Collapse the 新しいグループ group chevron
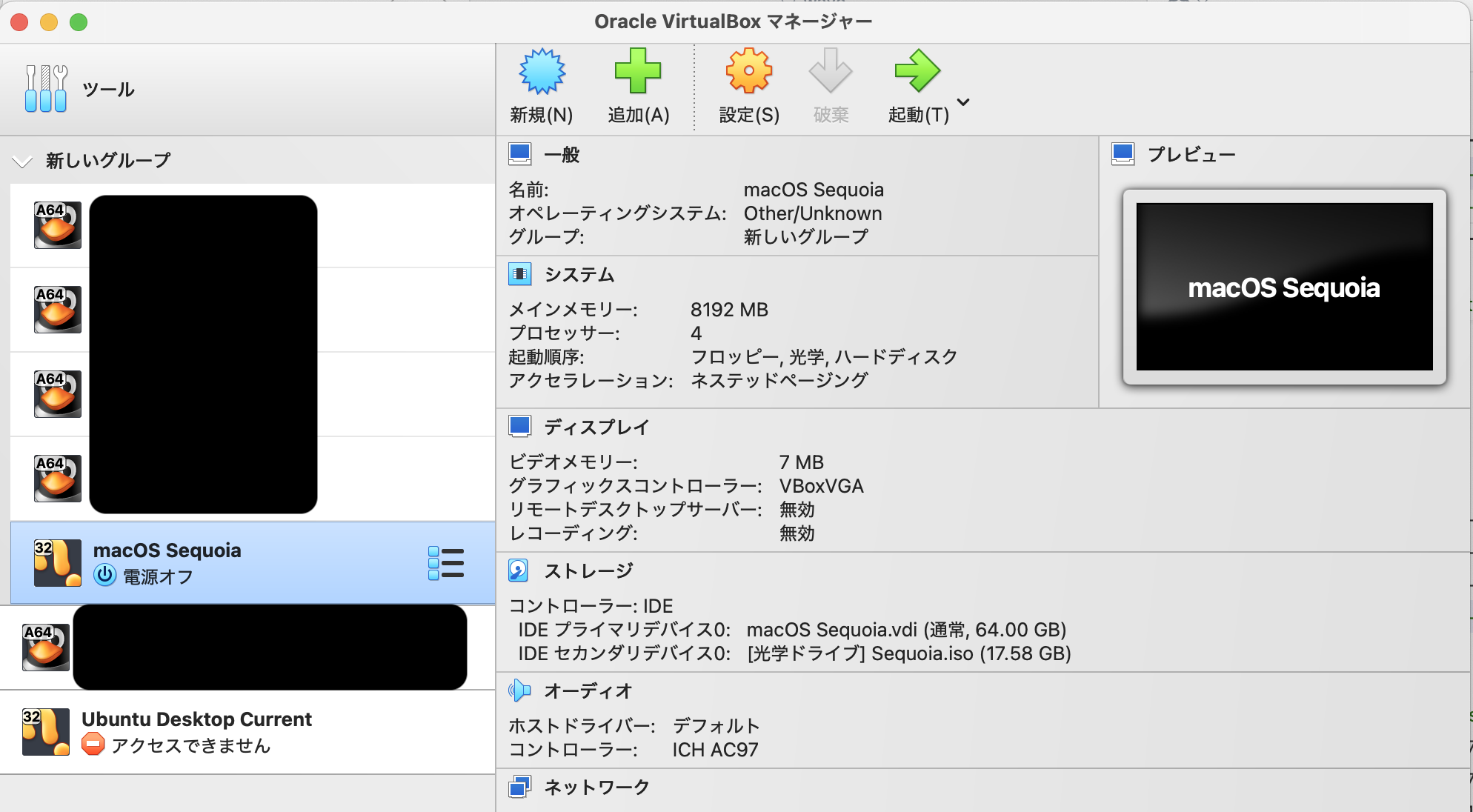This screenshot has height=812, width=1473. point(22,162)
